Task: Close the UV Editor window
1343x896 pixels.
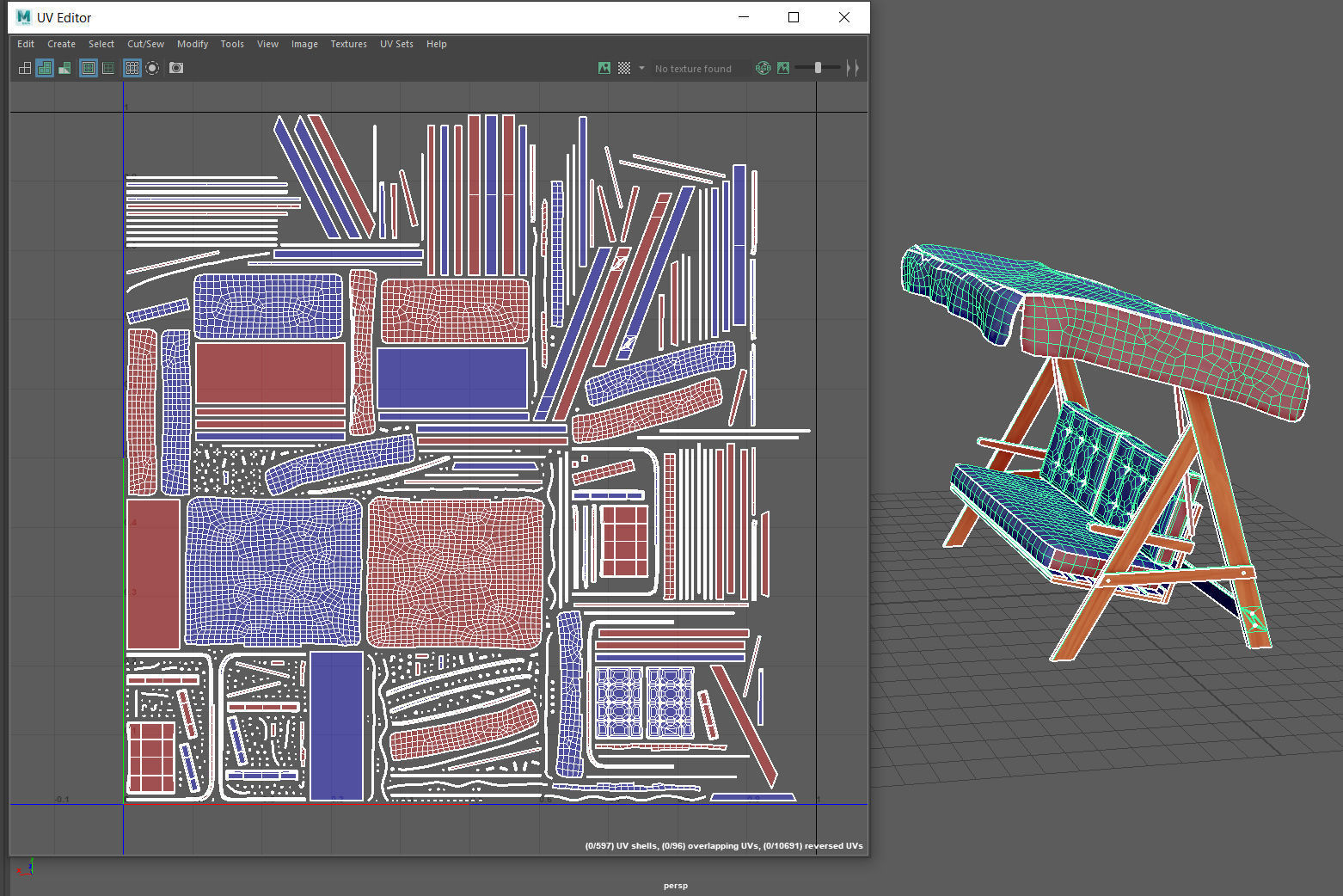Action: click(844, 17)
